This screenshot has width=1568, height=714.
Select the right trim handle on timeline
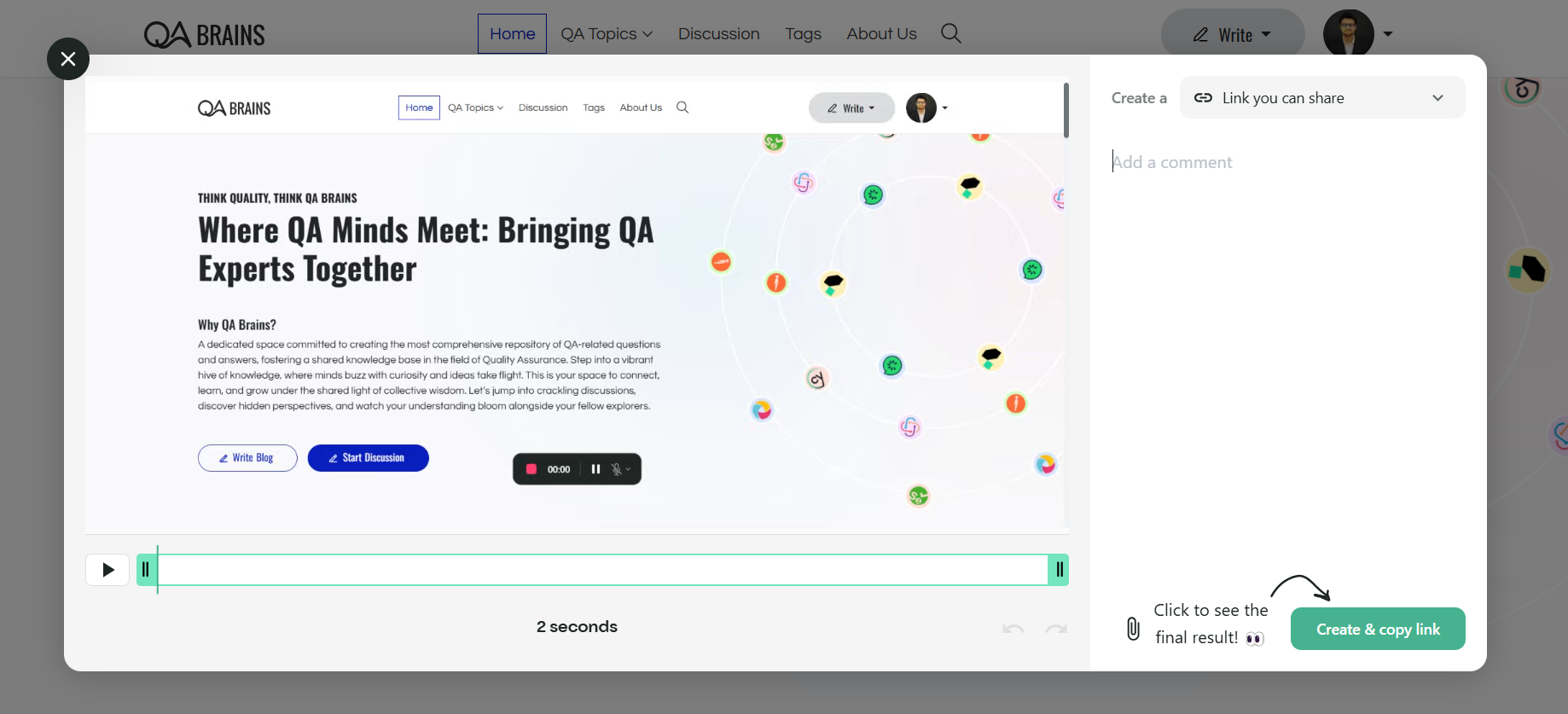pos(1059,570)
